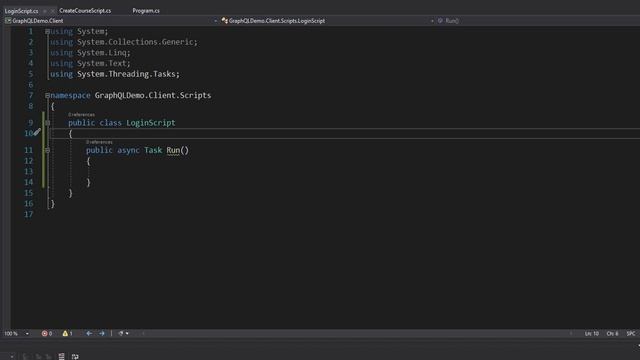Viewport: 640px width, 360px height.
Task: Click the Task return type keyword
Action: coord(153,150)
